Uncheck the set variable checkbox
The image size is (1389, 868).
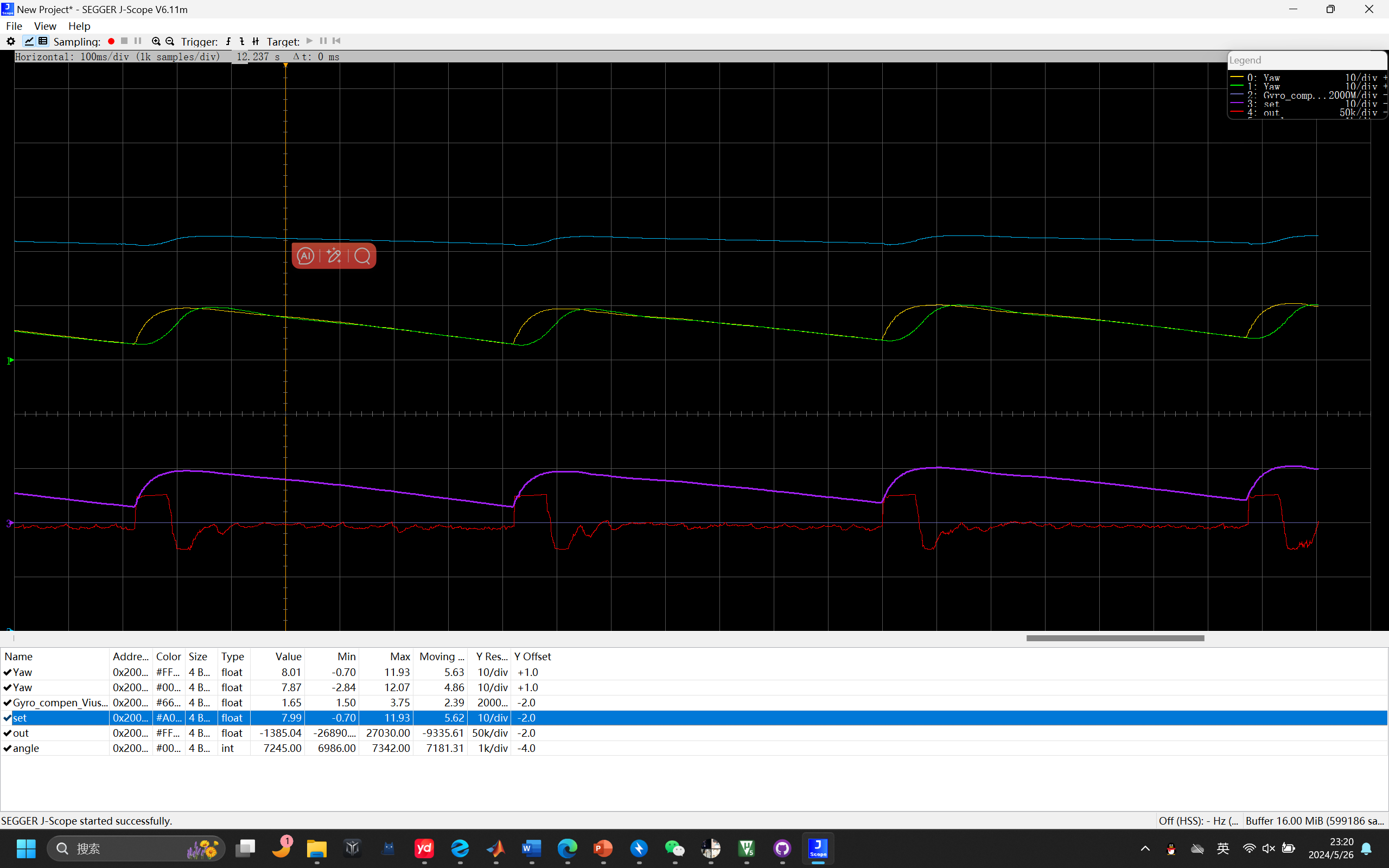click(8, 718)
